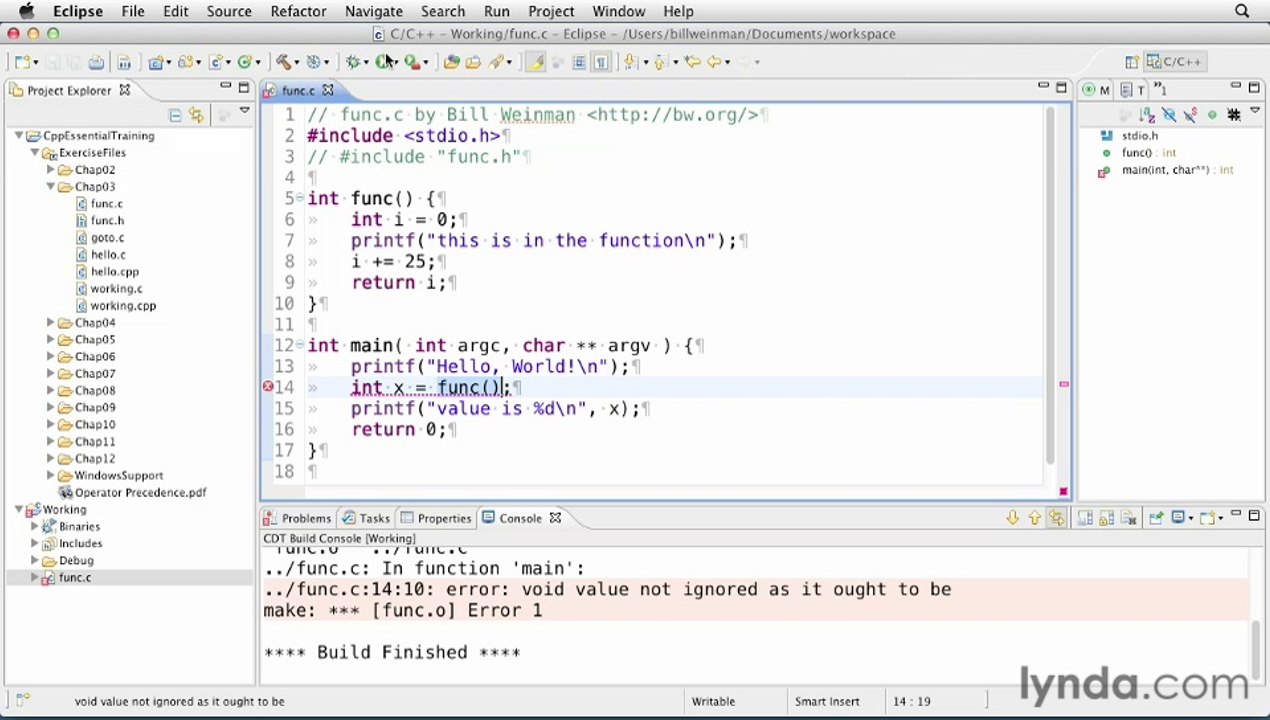Select working.c in Chap03
Image resolution: width=1270 pixels, height=720 pixels.
(116, 289)
